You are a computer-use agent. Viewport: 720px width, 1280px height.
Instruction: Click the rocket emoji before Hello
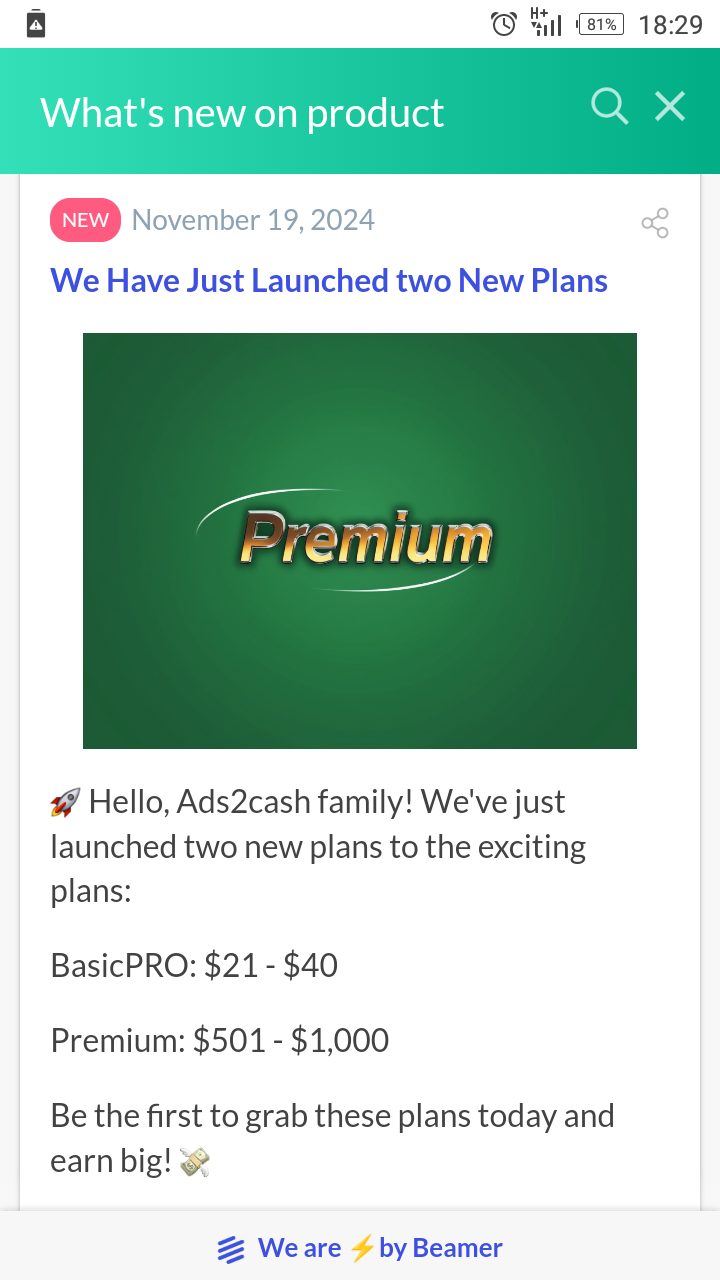point(65,802)
